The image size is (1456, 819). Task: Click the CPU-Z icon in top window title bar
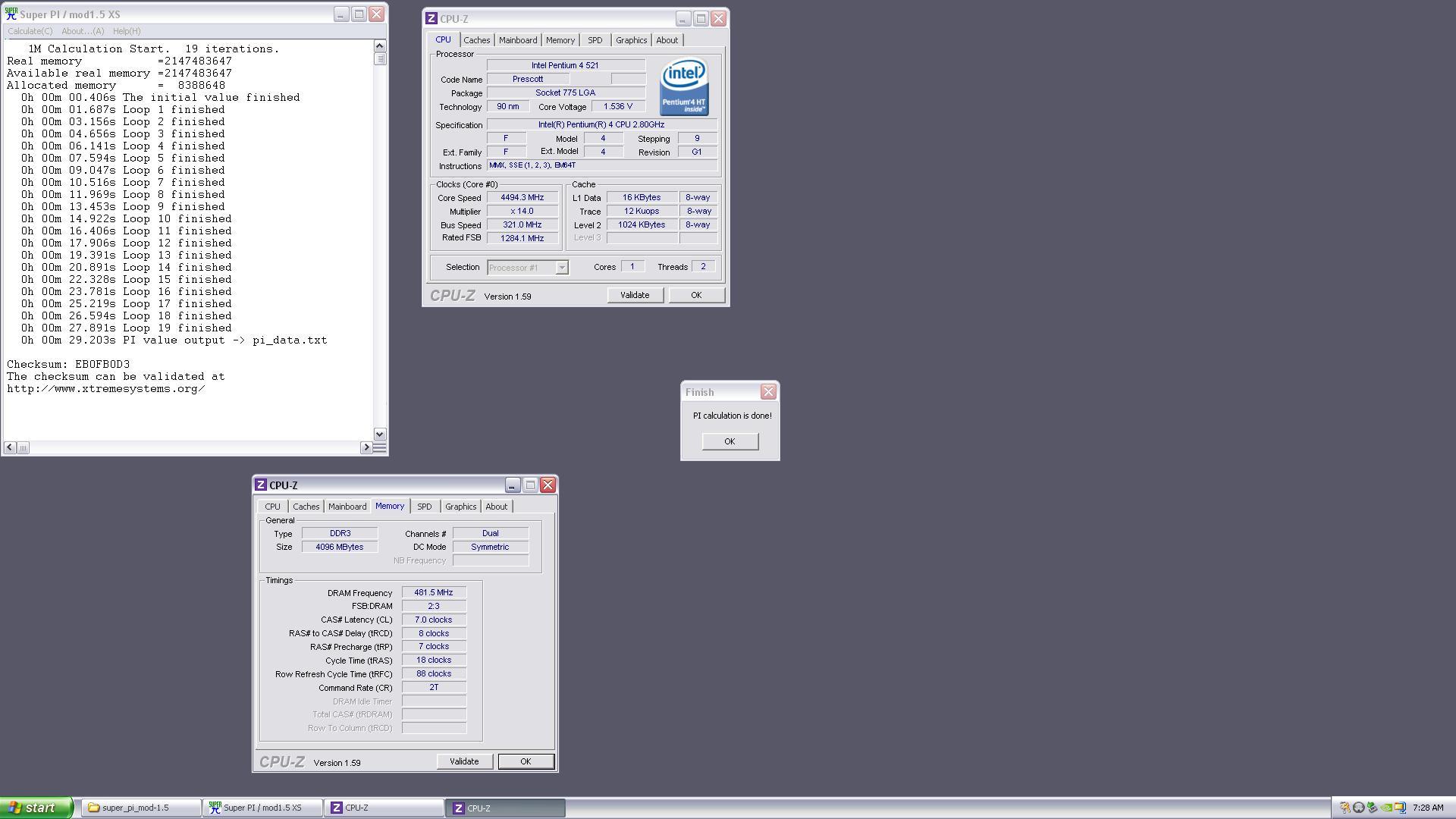(x=431, y=18)
